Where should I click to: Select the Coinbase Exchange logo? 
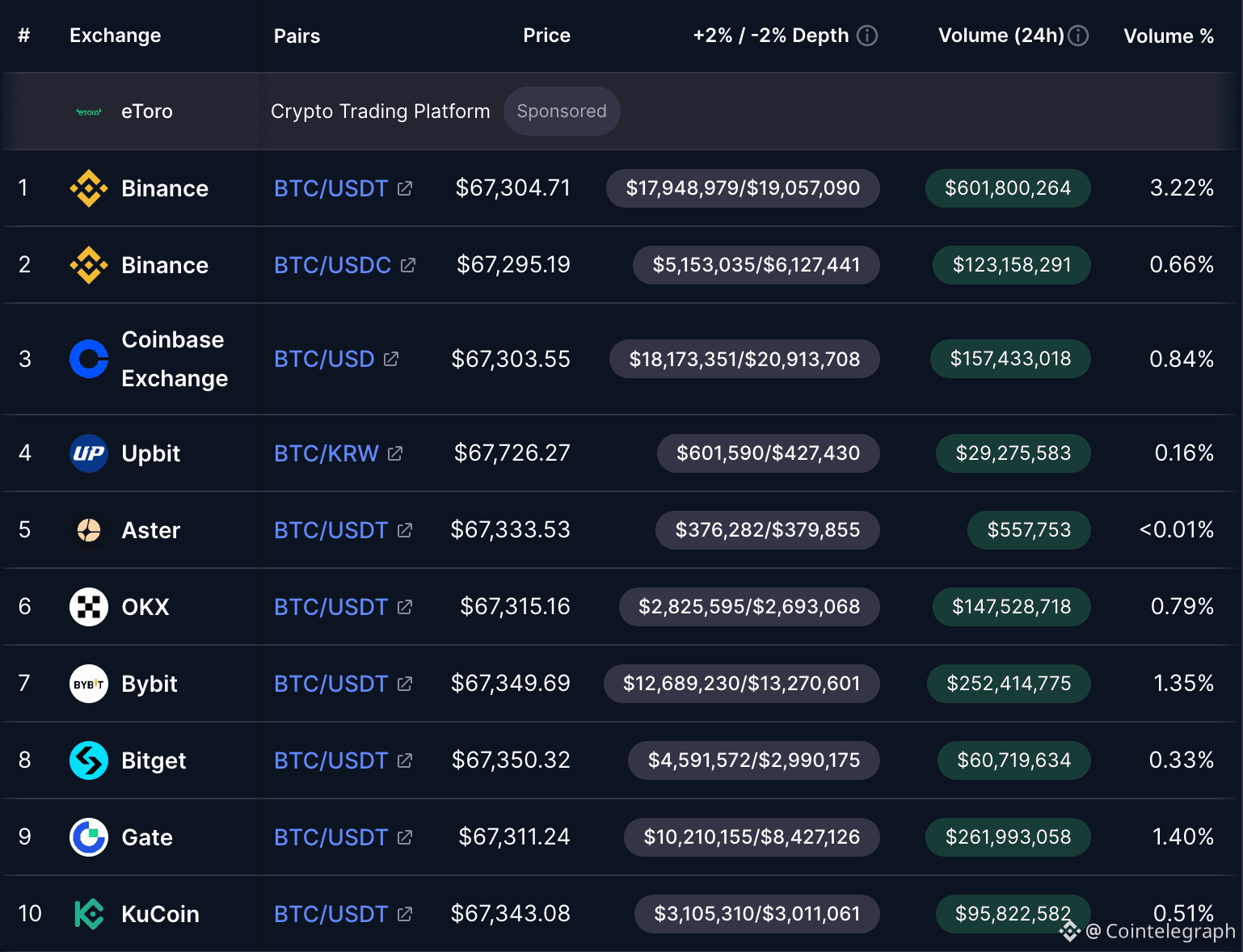click(89, 359)
